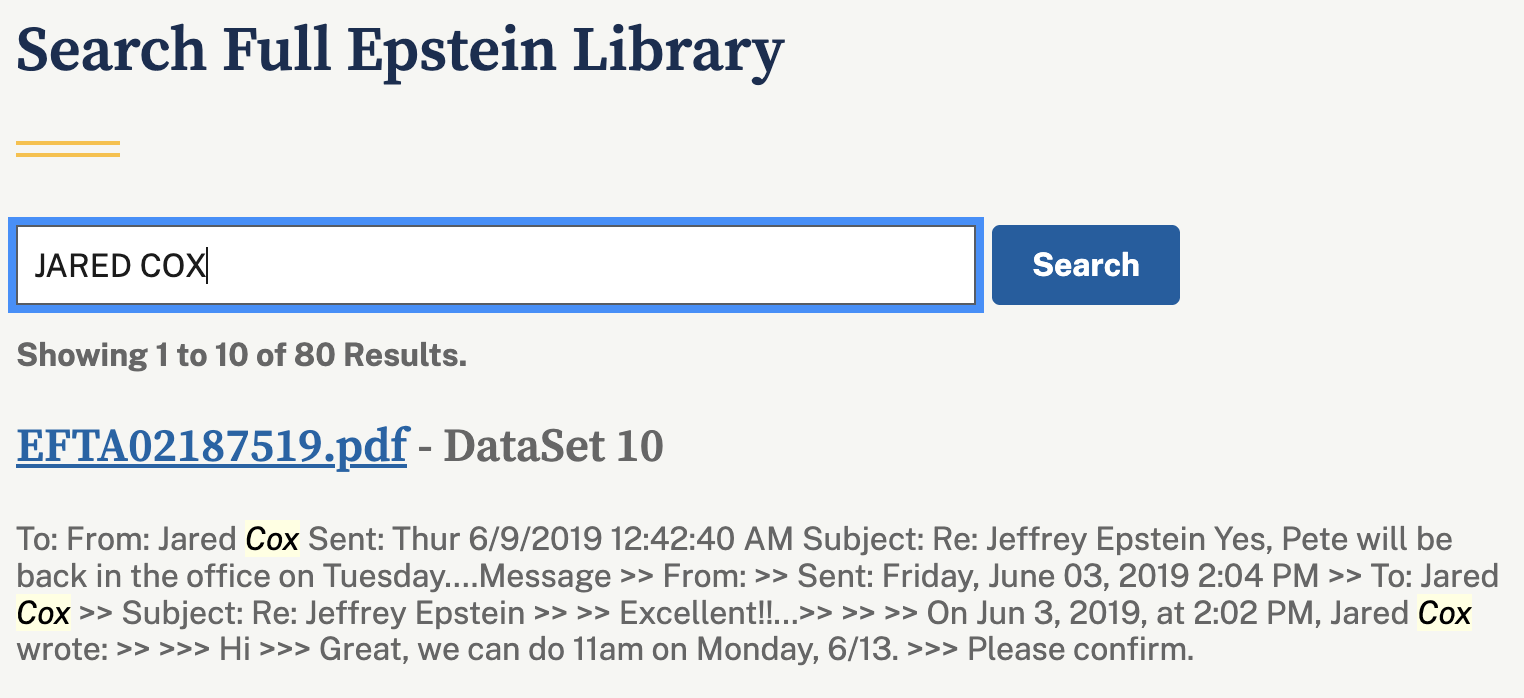Click the Search Full Epstein Library heading
Screen dimensions: 1524x698
(400, 50)
